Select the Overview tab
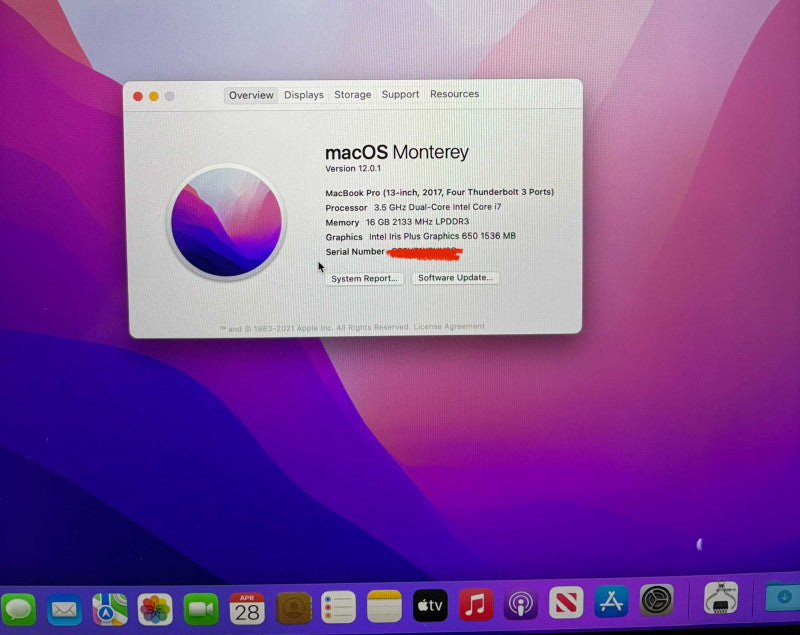This screenshot has height=635, width=800. pos(251,95)
